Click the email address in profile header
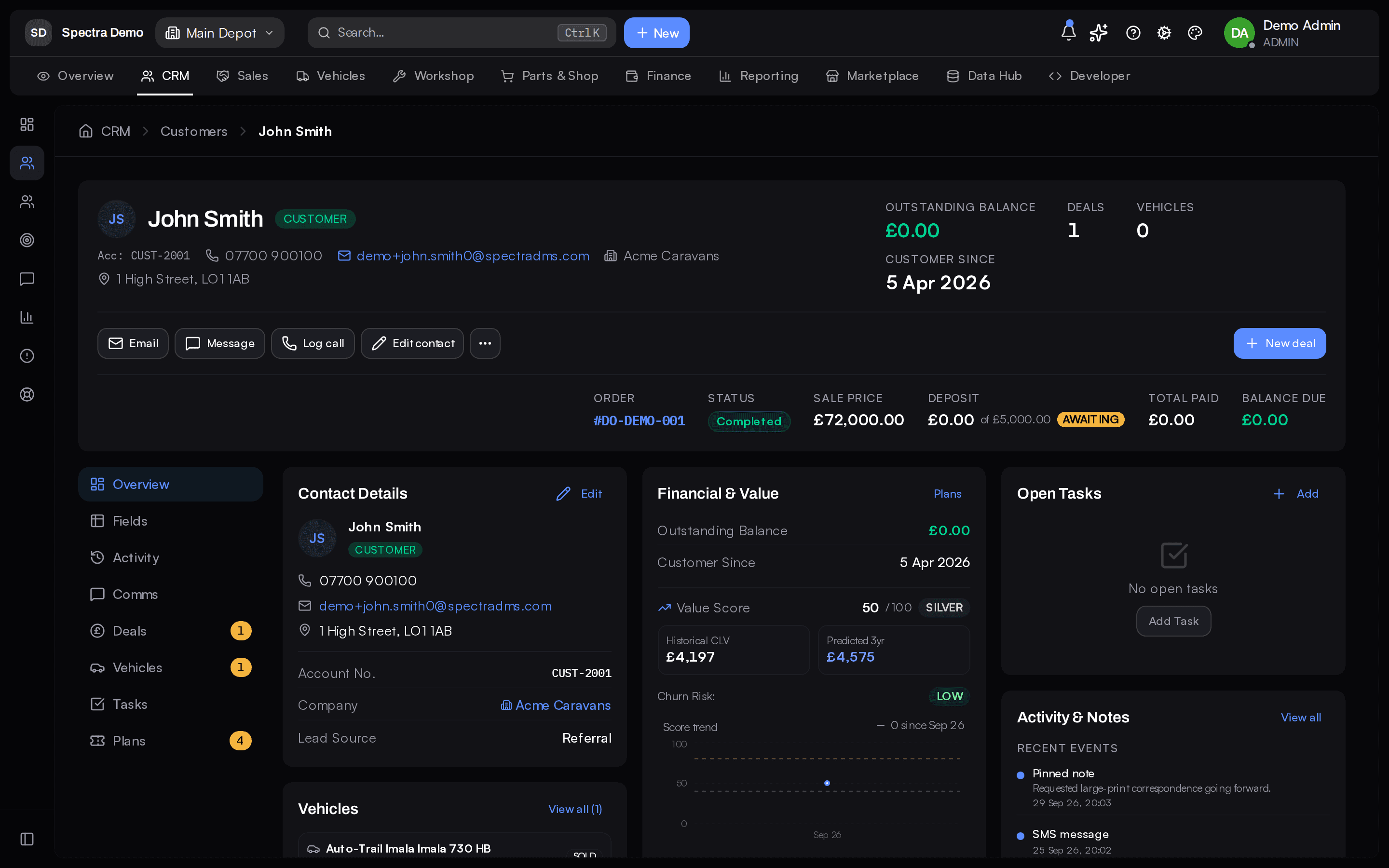 (x=472, y=256)
